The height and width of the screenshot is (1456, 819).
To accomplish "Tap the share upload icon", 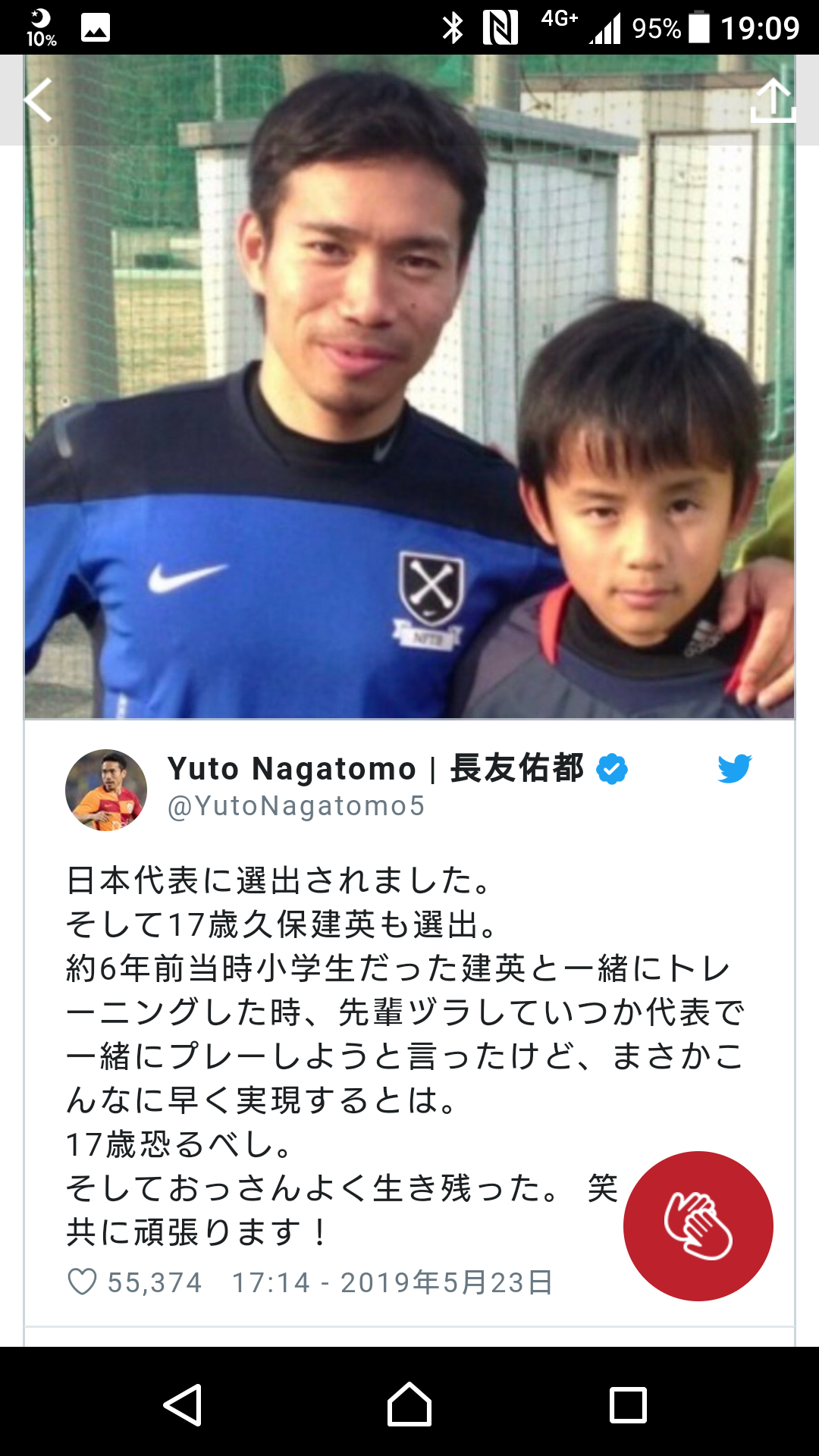I will (x=773, y=100).
